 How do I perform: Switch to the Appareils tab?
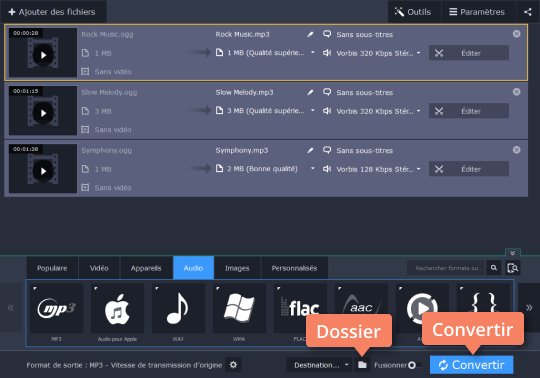(x=146, y=268)
